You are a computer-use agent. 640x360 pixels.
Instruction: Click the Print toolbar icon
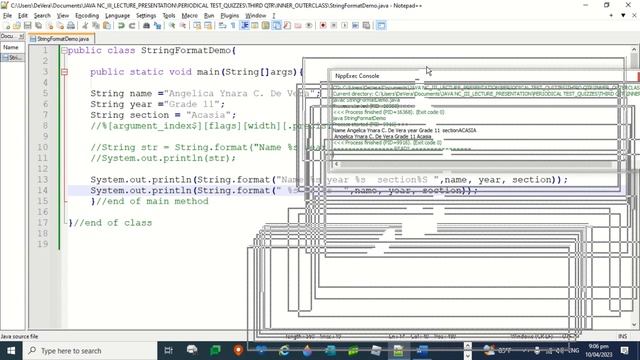pos(71,26)
